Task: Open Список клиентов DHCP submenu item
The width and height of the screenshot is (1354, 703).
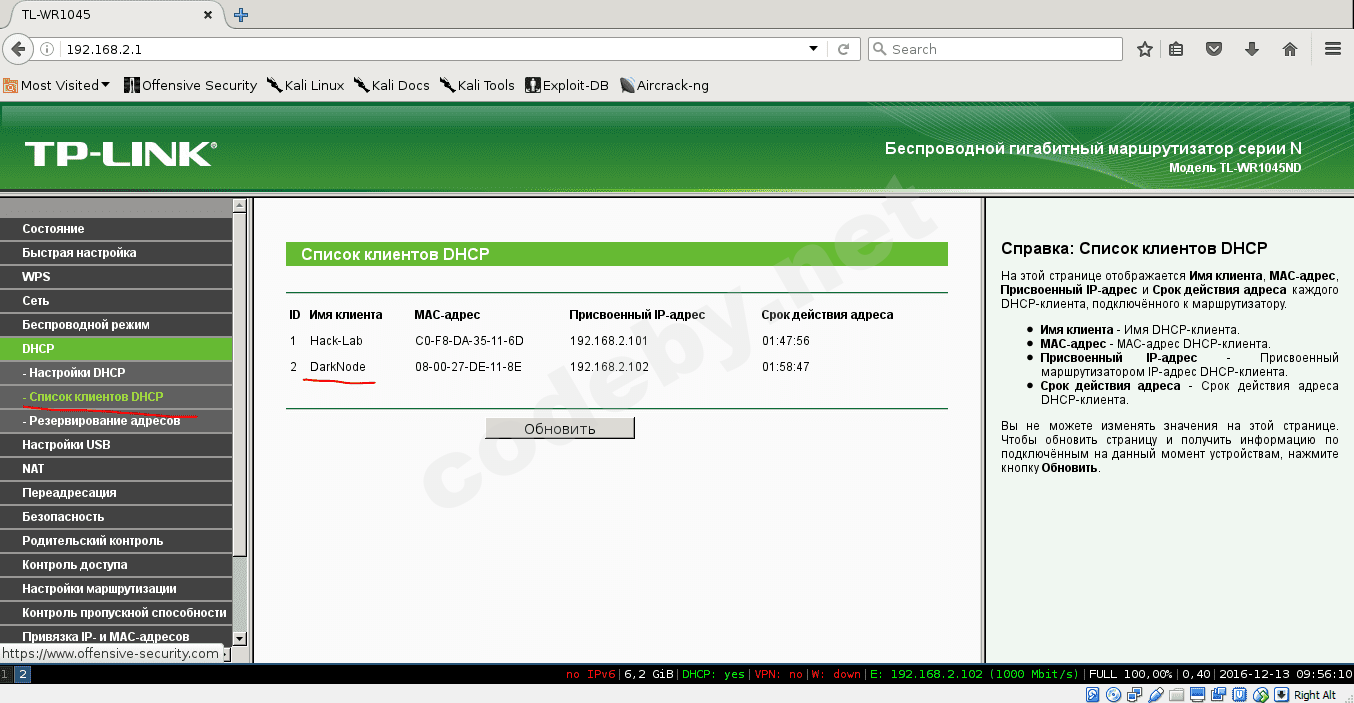Action: (116, 397)
